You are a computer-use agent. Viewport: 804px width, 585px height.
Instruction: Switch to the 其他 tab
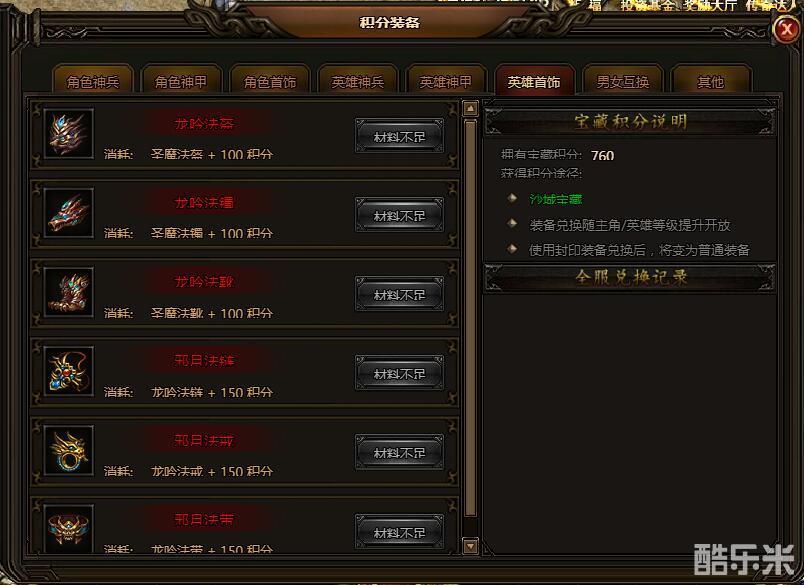coord(711,80)
